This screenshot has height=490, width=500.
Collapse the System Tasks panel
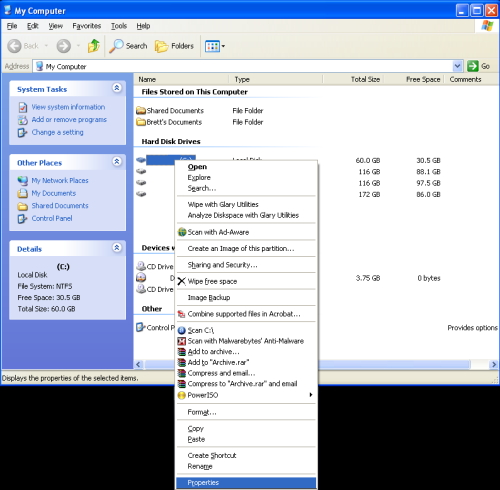pyautogui.click(x=117, y=88)
